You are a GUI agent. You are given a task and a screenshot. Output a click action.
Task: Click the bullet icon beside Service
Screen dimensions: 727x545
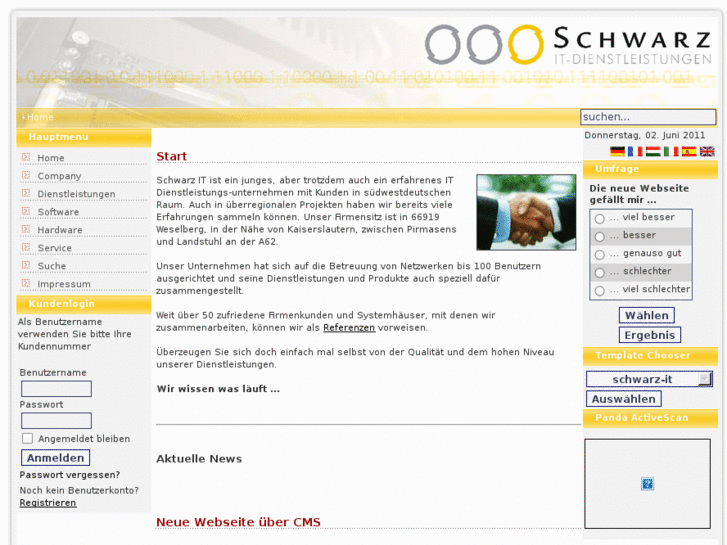click(x=26, y=247)
